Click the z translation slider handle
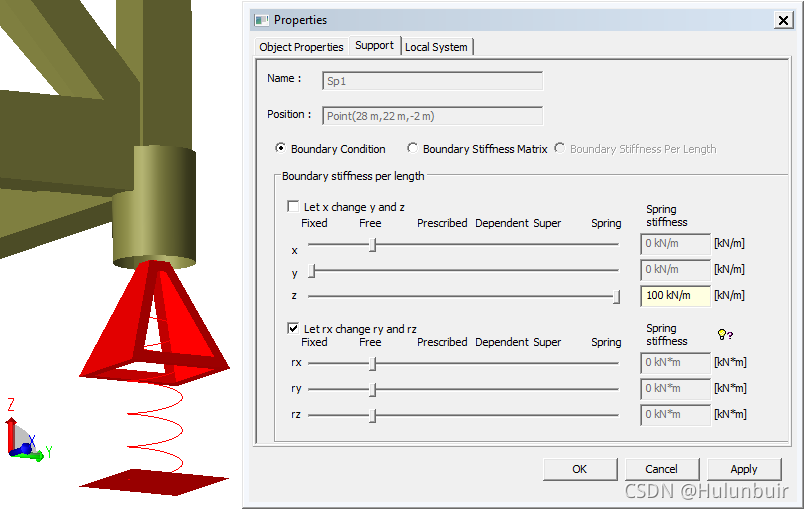This screenshot has width=804, height=509. [617, 297]
